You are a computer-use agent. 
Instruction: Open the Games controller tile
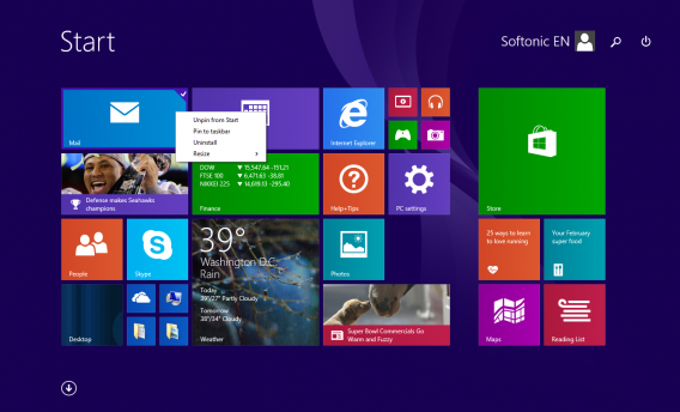[403, 135]
